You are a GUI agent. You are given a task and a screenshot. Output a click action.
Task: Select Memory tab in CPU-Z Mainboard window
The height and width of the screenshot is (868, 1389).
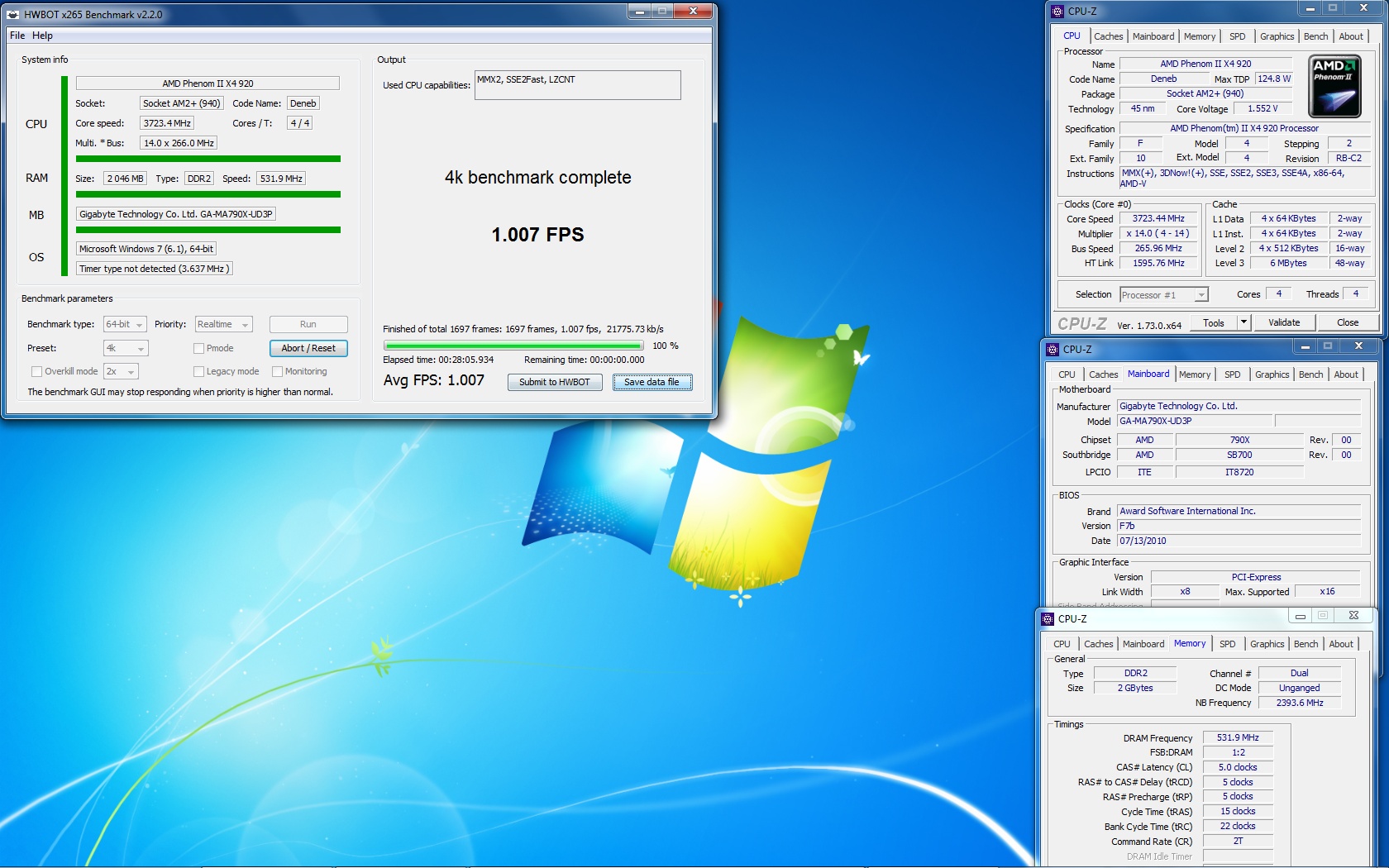click(x=1195, y=374)
